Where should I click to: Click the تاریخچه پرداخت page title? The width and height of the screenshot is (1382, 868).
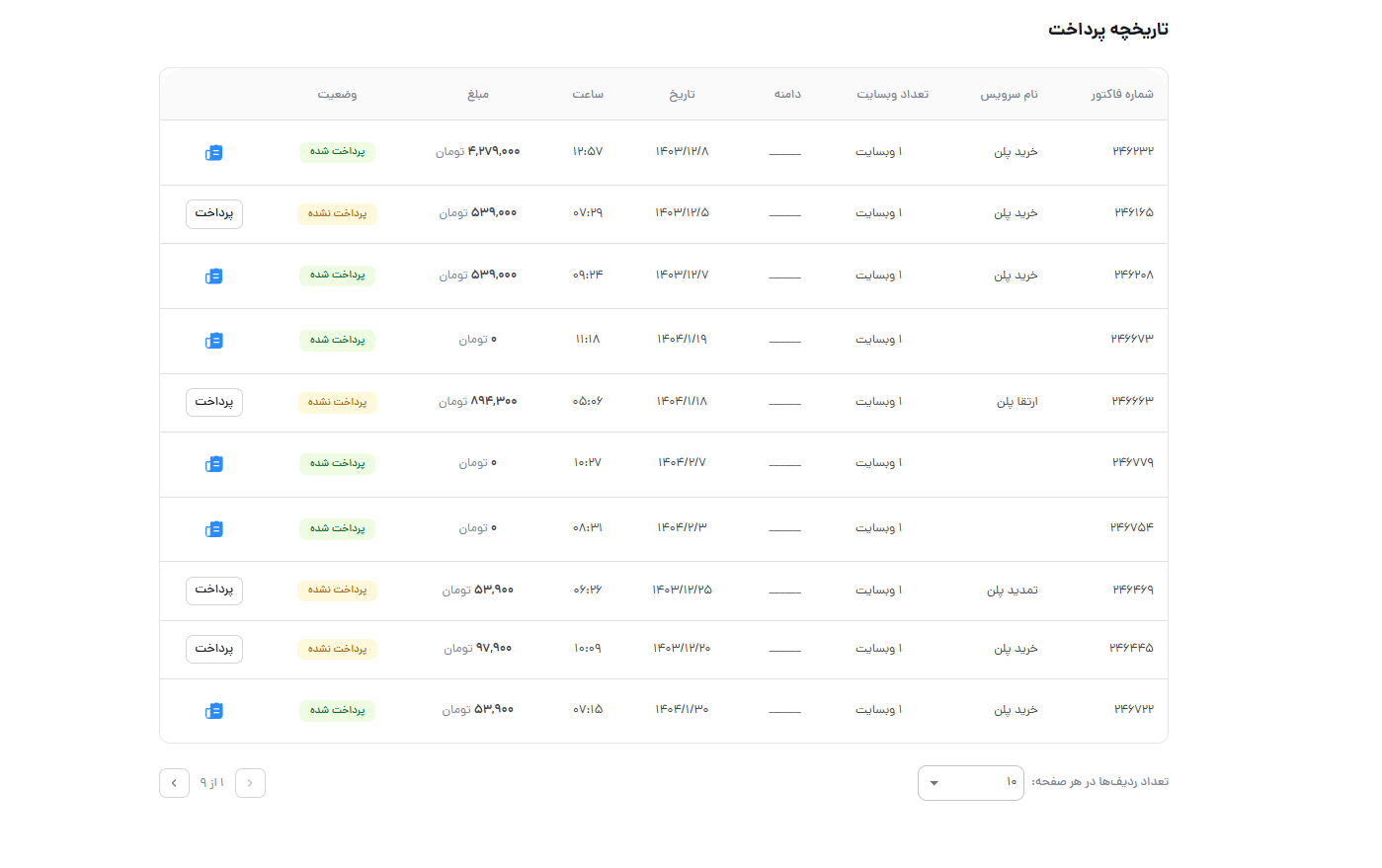pyautogui.click(x=1108, y=30)
